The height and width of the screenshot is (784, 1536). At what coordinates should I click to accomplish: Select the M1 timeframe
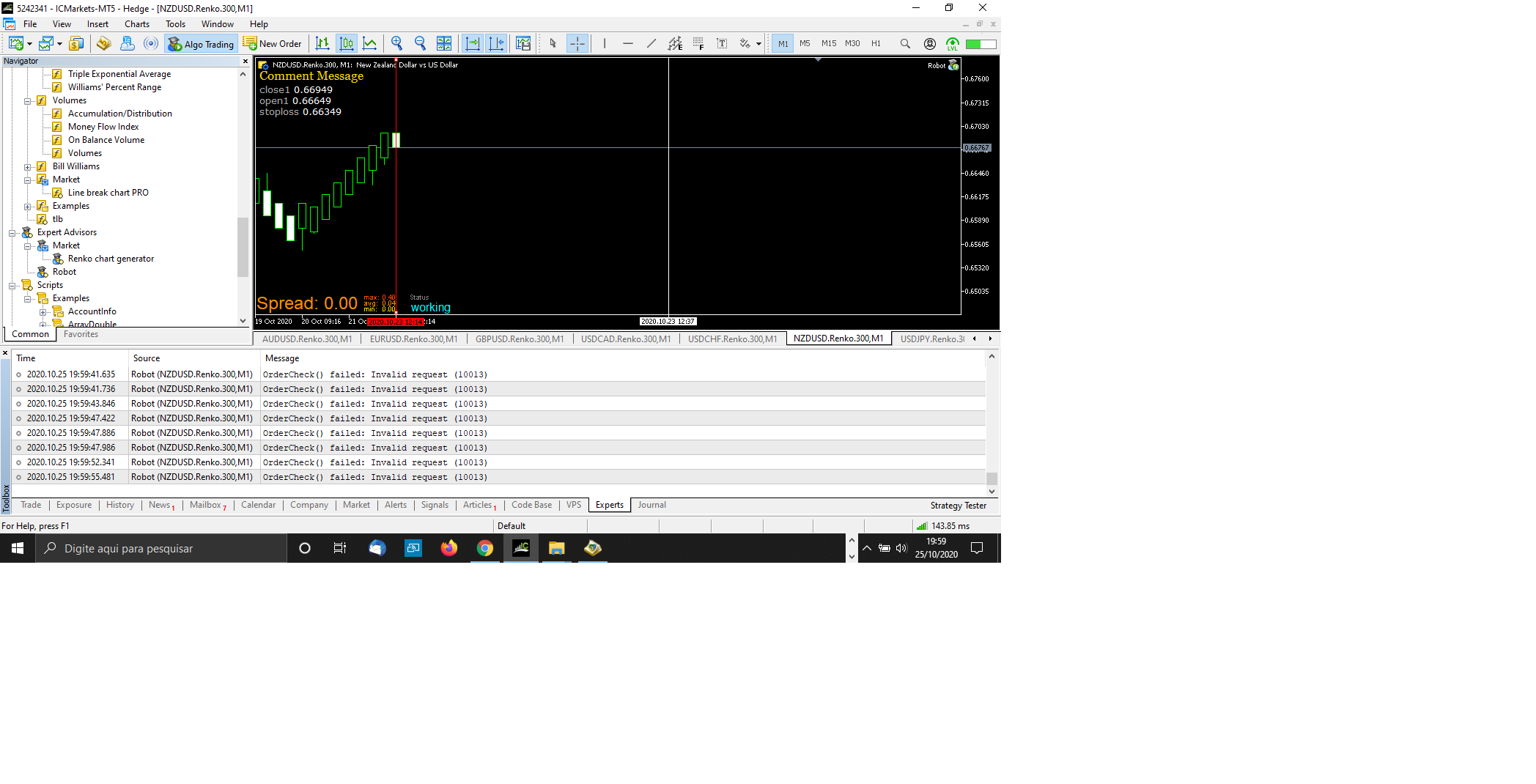click(783, 44)
